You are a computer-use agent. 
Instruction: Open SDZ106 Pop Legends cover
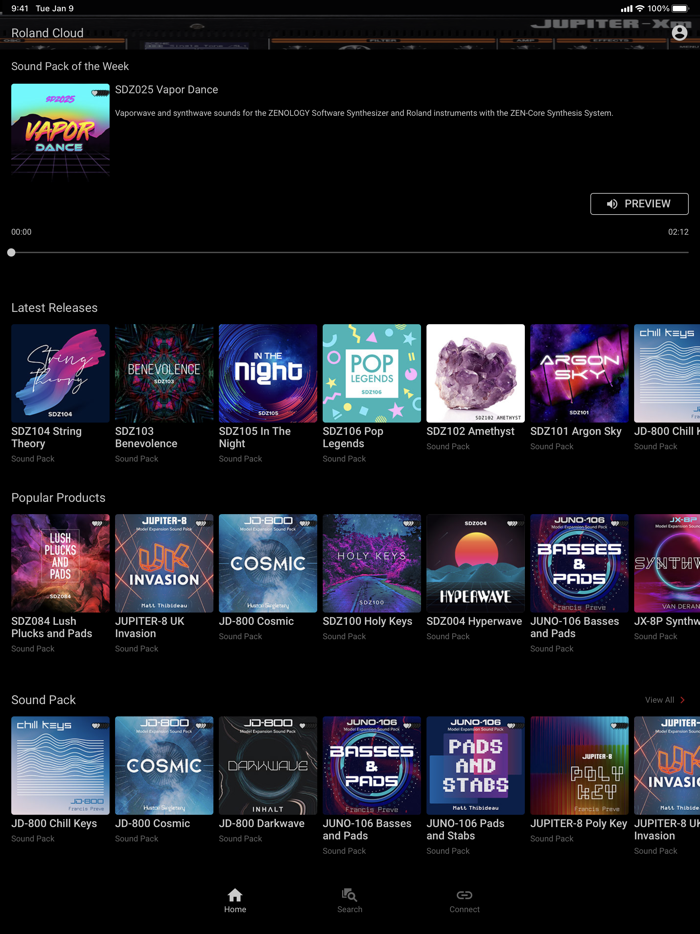point(372,373)
